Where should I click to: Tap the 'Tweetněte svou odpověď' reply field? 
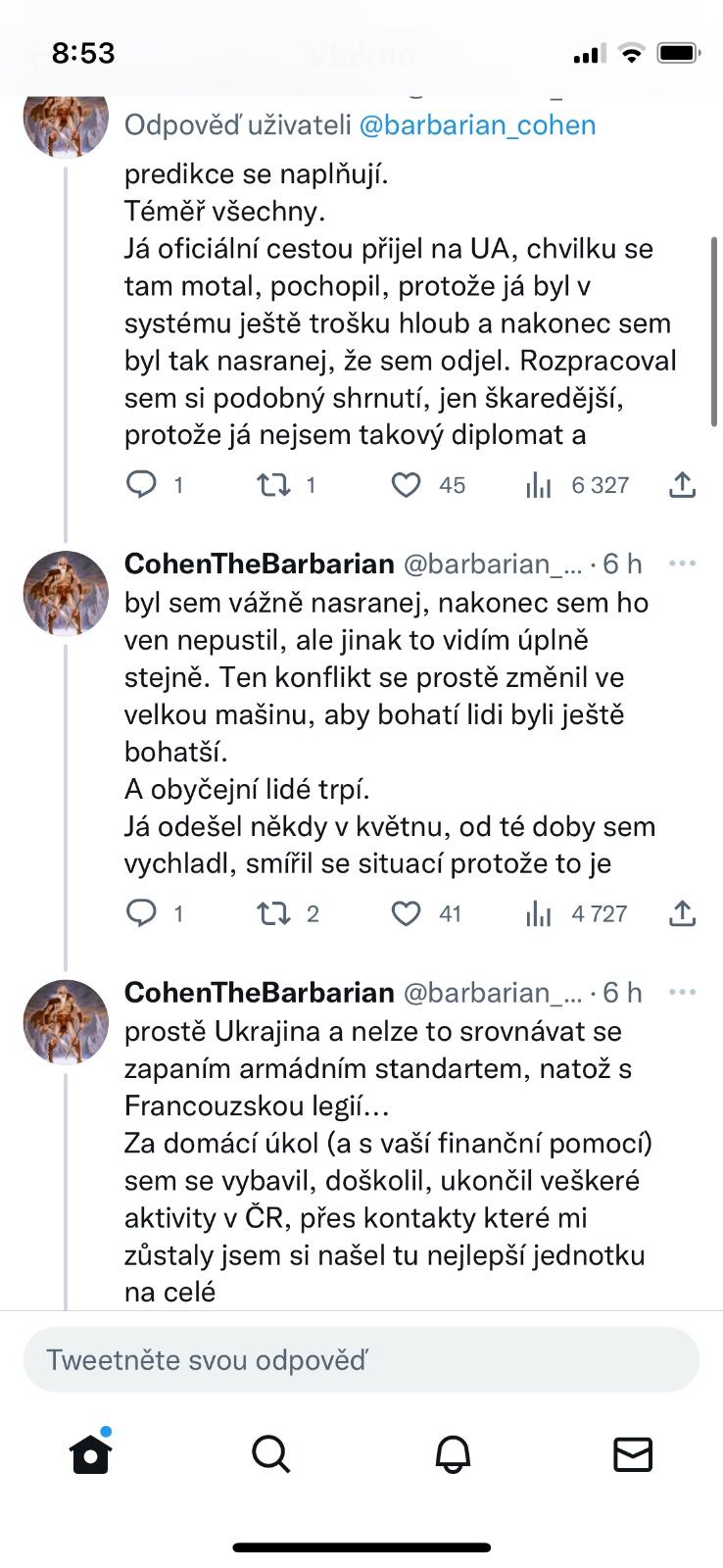click(361, 1360)
